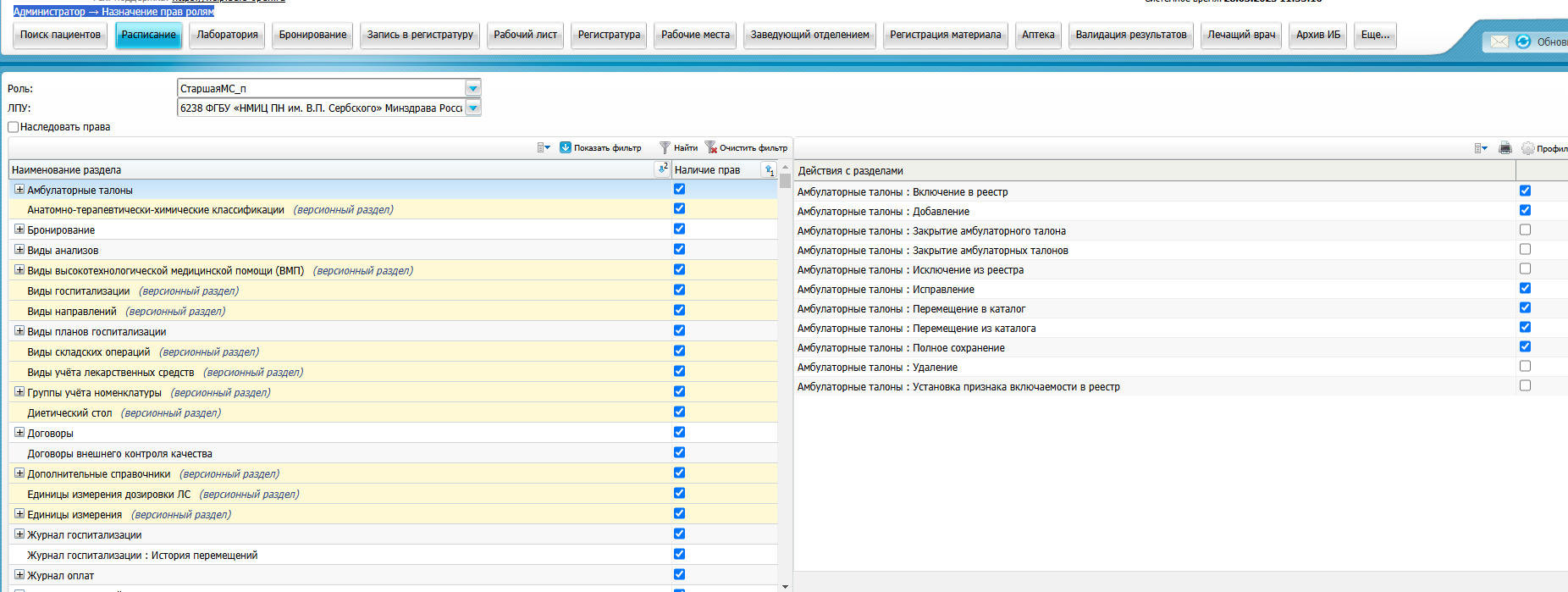Click the gear icon next to Профили

[x=1527, y=148]
